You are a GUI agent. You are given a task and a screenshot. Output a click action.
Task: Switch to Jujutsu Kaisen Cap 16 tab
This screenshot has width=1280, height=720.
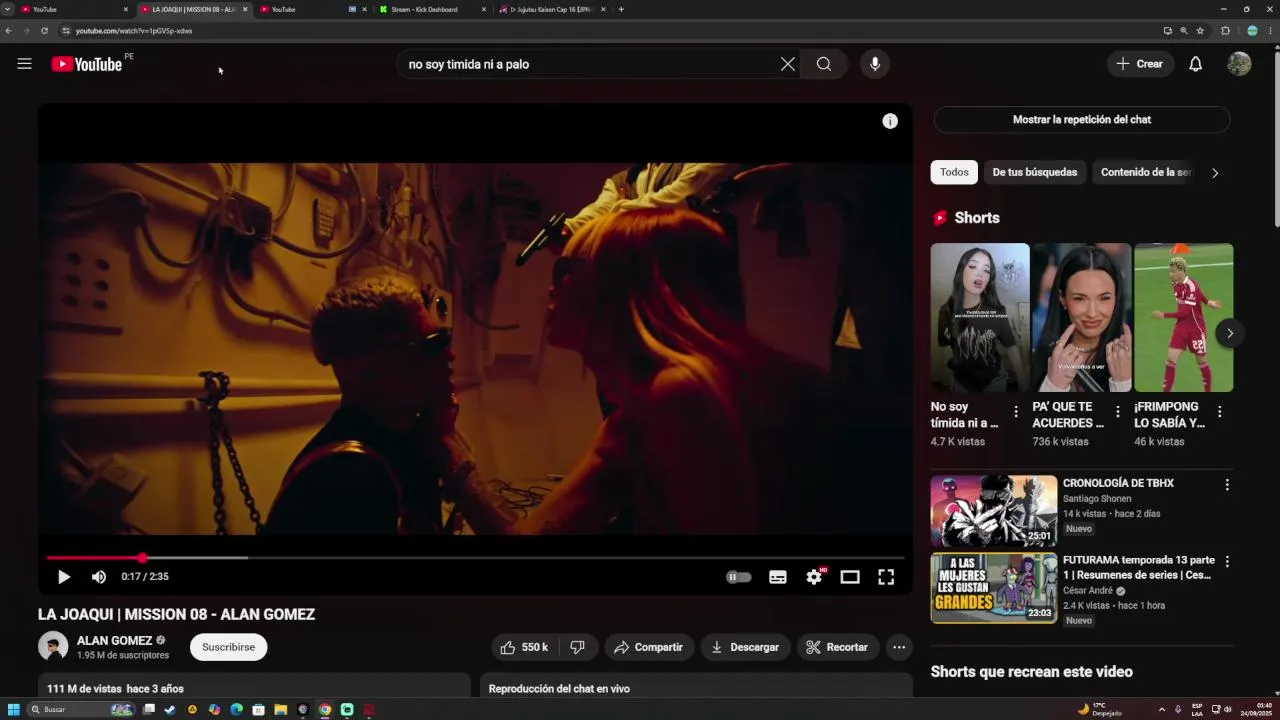(x=551, y=9)
